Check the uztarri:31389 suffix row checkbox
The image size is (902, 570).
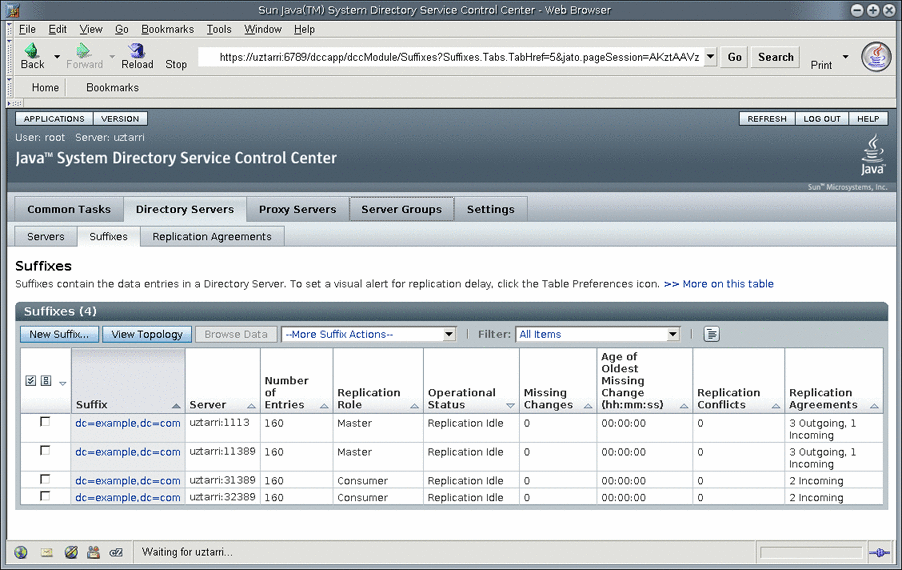tap(45, 479)
